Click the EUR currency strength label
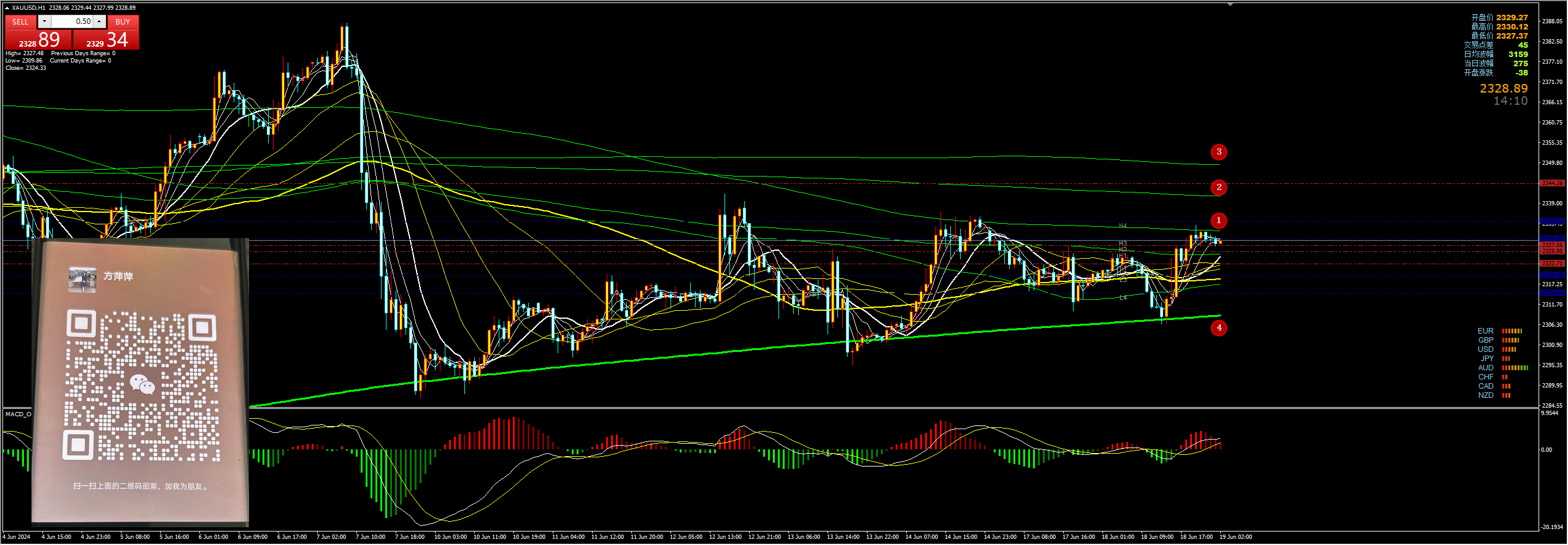This screenshot has width=1568, height=545. (x=1486, y=331)
